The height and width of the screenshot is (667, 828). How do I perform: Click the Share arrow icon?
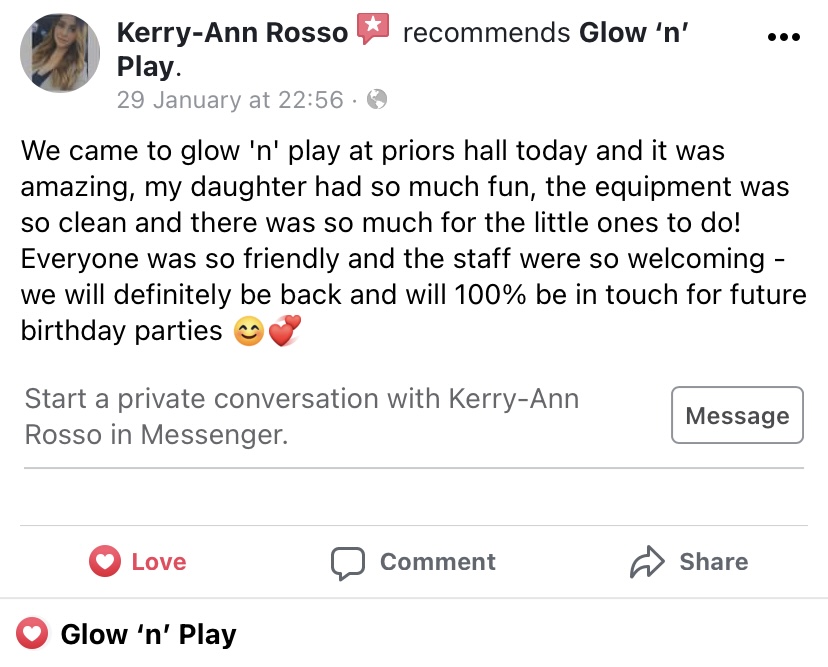click(x=647, y=562)
